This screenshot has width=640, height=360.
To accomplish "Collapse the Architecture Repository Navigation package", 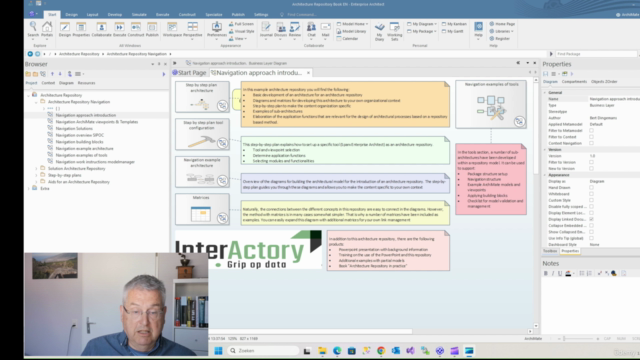I will 36,102.
